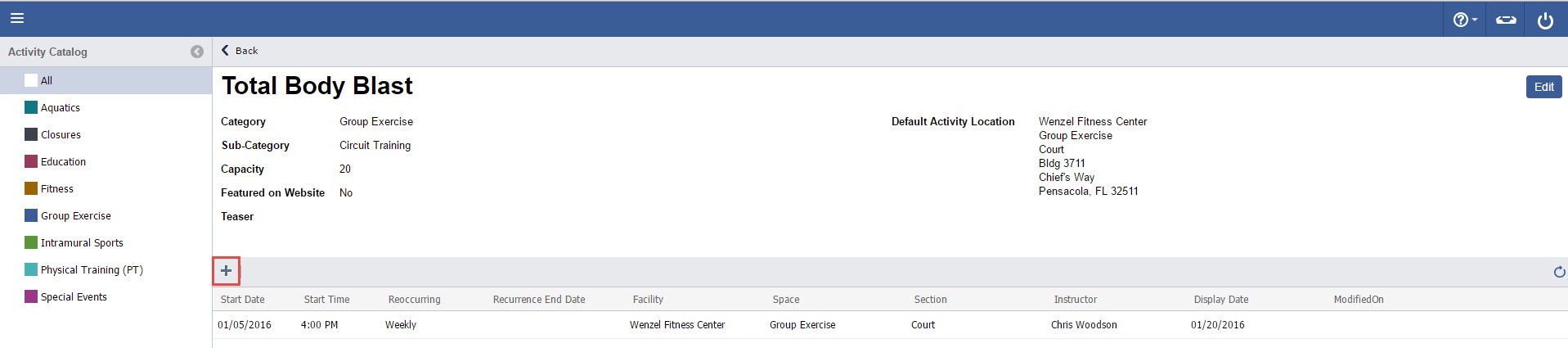This screenshot has height=348, width=1568.
Task: Collapse the Activity Catalog panel
Action: [x=197, y=52]
